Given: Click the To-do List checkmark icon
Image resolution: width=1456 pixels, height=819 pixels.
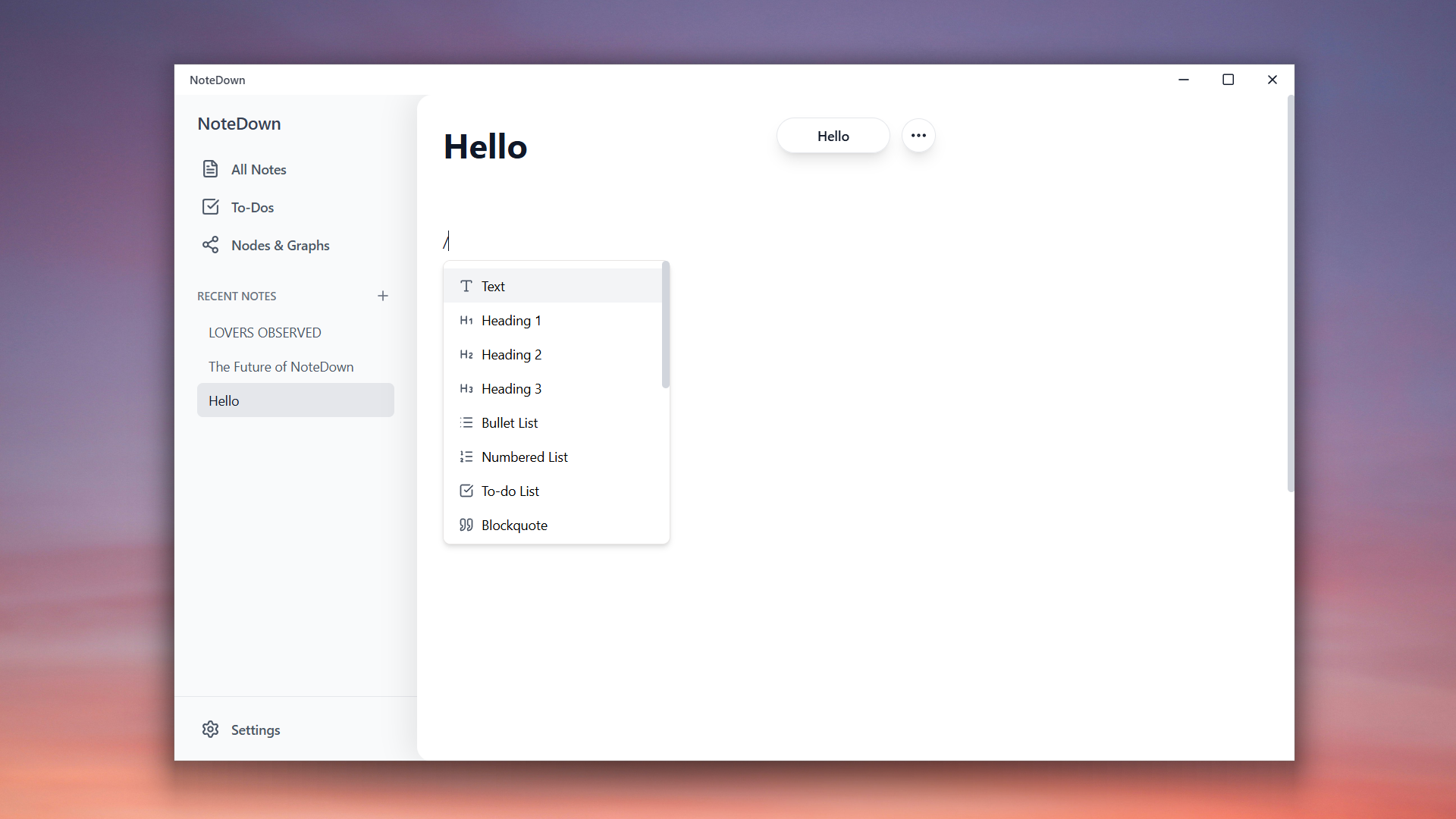Looking at the screenshot, I should pos(466,491).
